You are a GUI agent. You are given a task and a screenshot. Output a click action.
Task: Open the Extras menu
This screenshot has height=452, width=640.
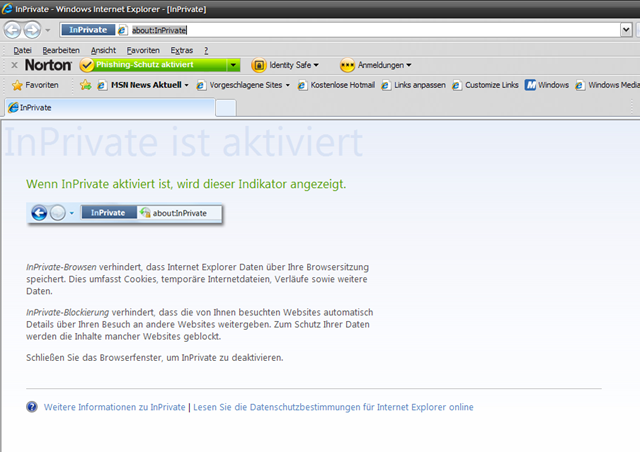[x=182, y=50]
